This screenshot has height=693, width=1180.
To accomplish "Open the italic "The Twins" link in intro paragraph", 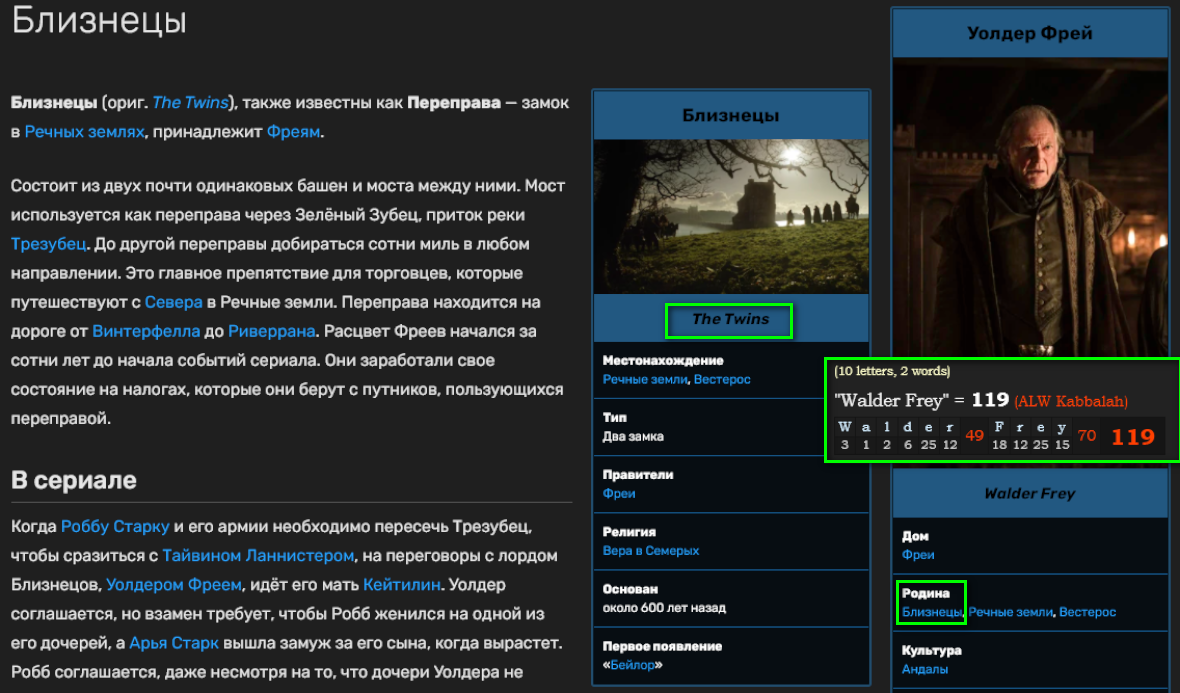I will pyautogui.click(x=190, y=102).
